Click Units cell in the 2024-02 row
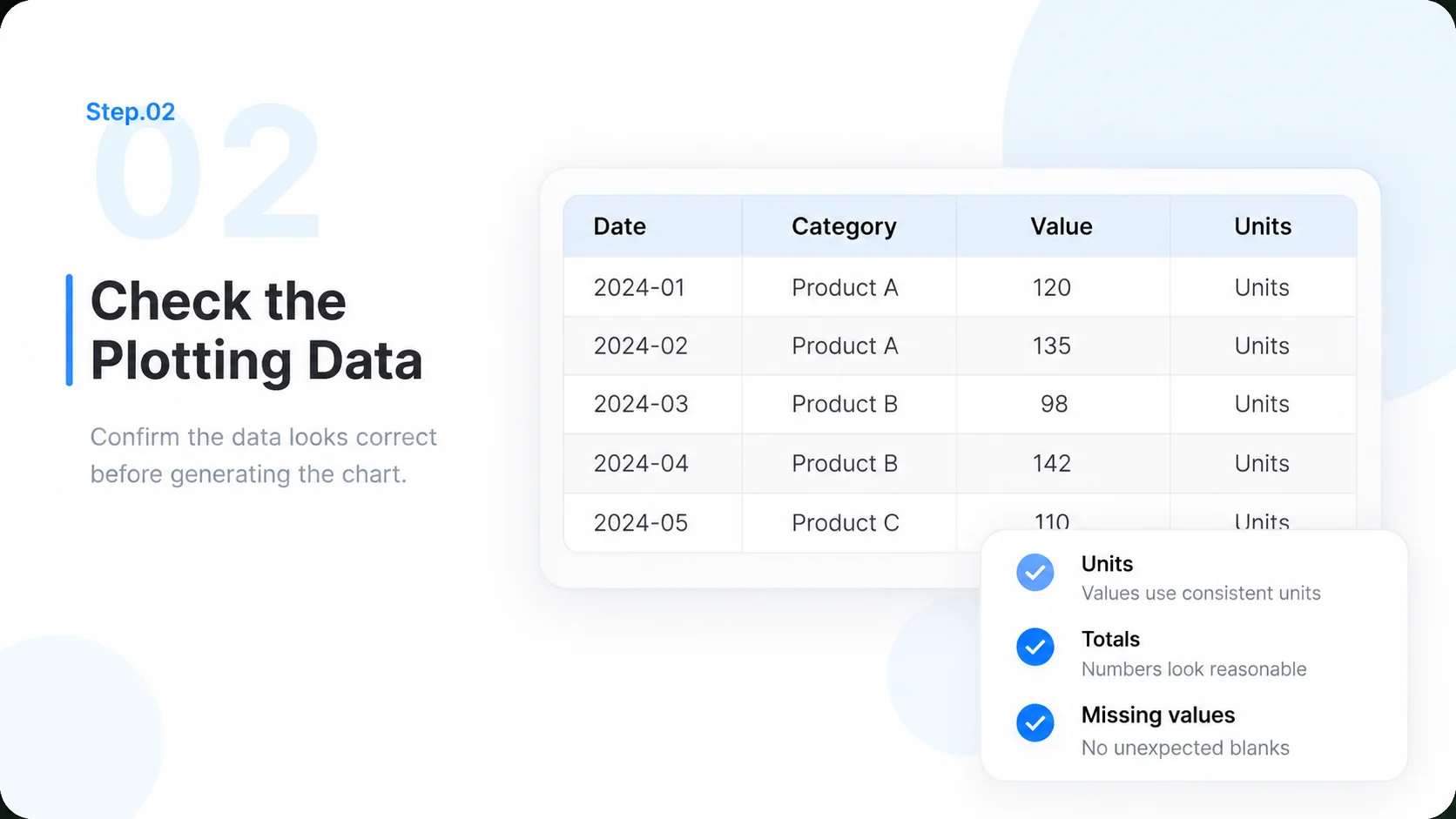This screenshot has width=1456, height=819. tap(1262, 346)
